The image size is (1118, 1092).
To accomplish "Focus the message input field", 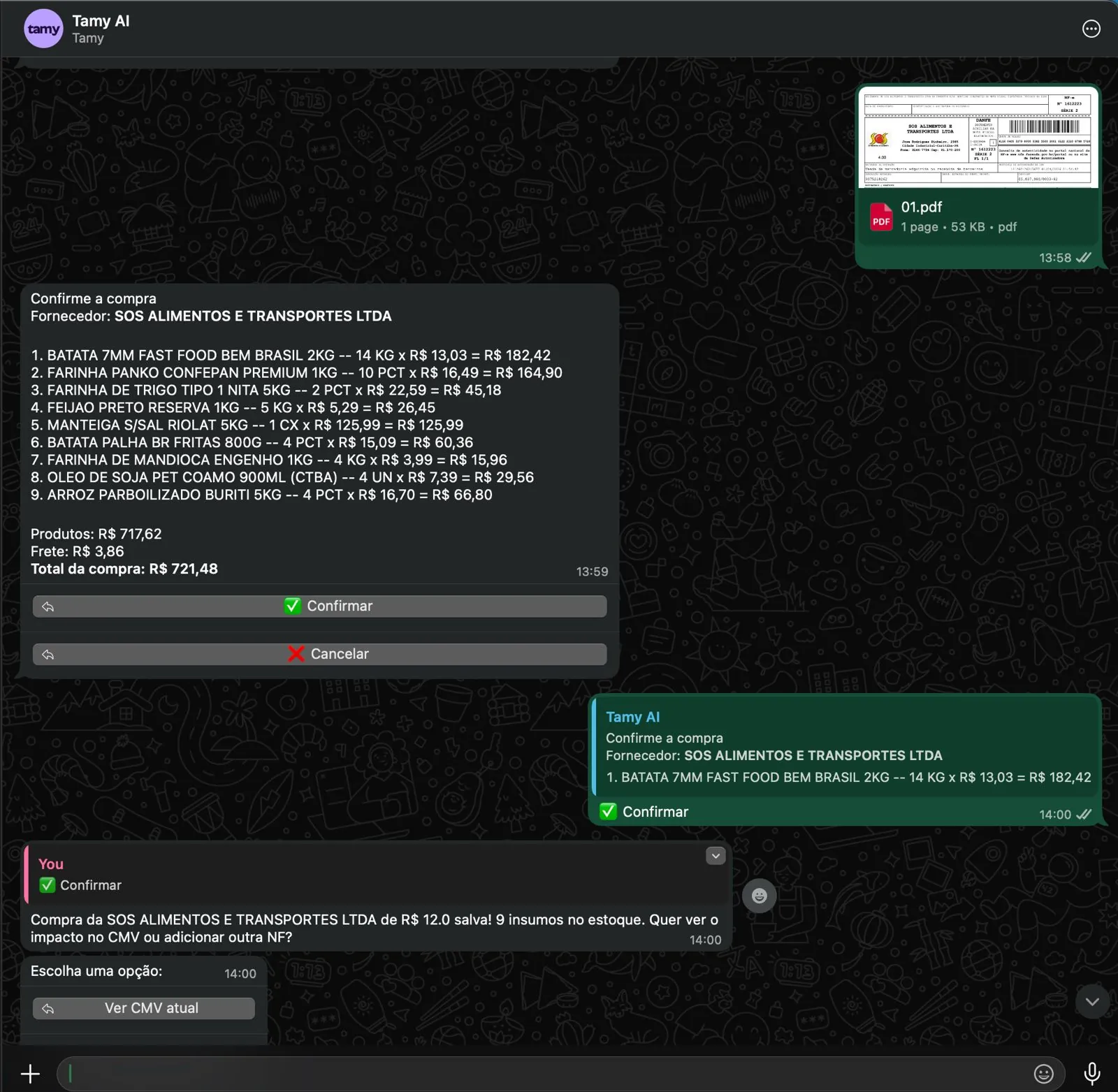I will [545, 1074].
